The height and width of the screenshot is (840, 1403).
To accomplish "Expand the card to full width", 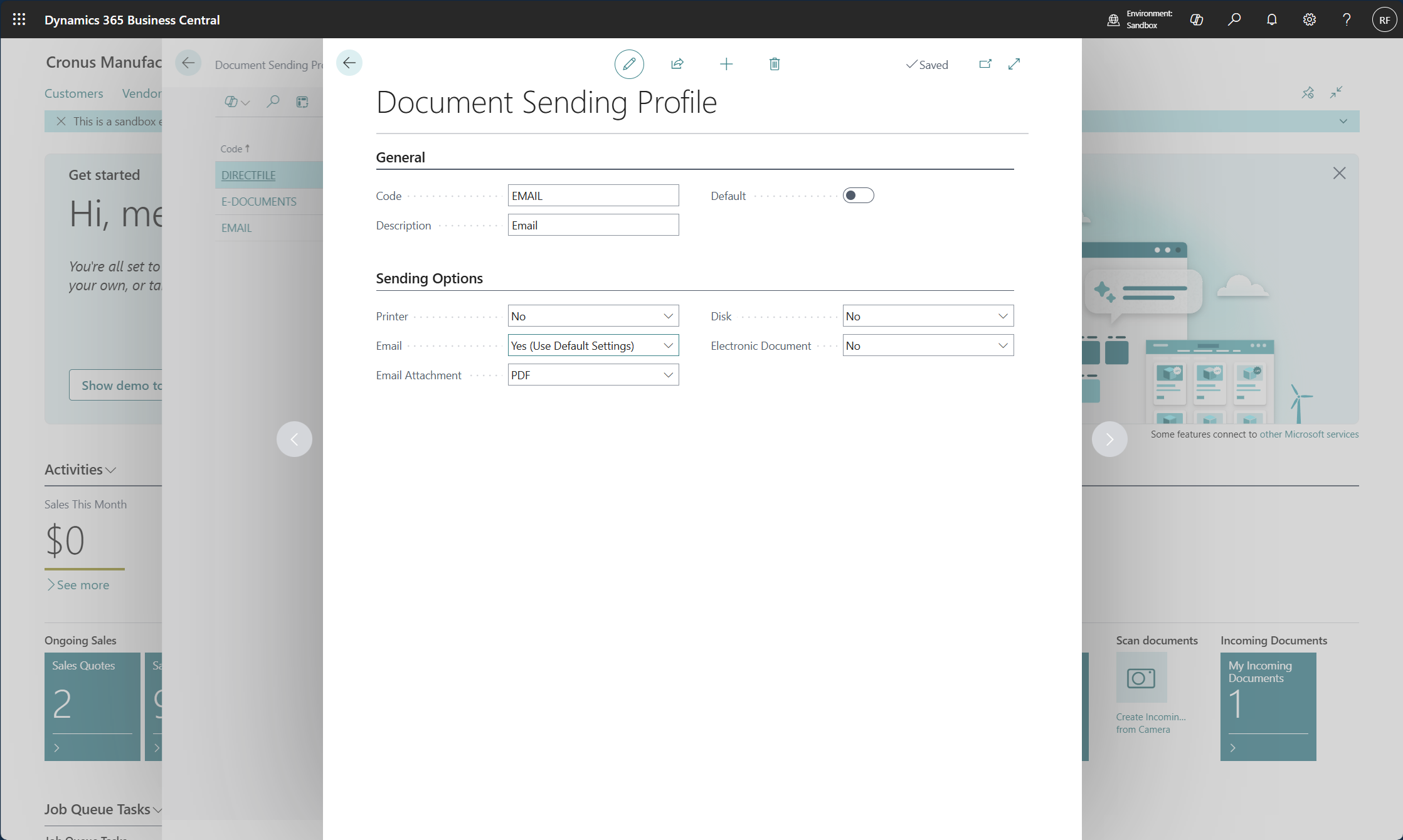I will pos(1014,64).
